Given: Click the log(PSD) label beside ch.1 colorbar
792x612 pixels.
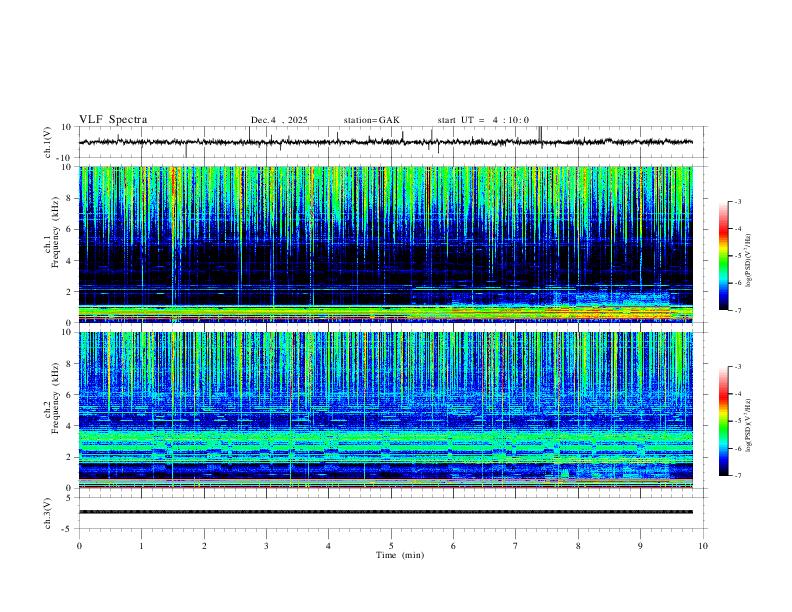Looking at the screenshot, I should click(x=749, y=260).
